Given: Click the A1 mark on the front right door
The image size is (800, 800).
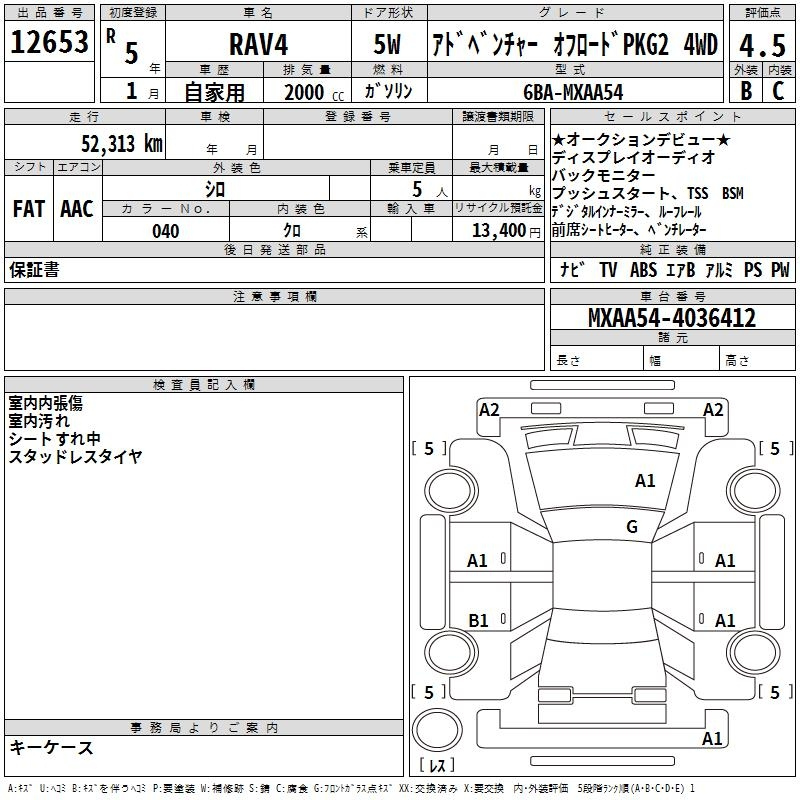Looking at the screenshot, I should 724,561.
